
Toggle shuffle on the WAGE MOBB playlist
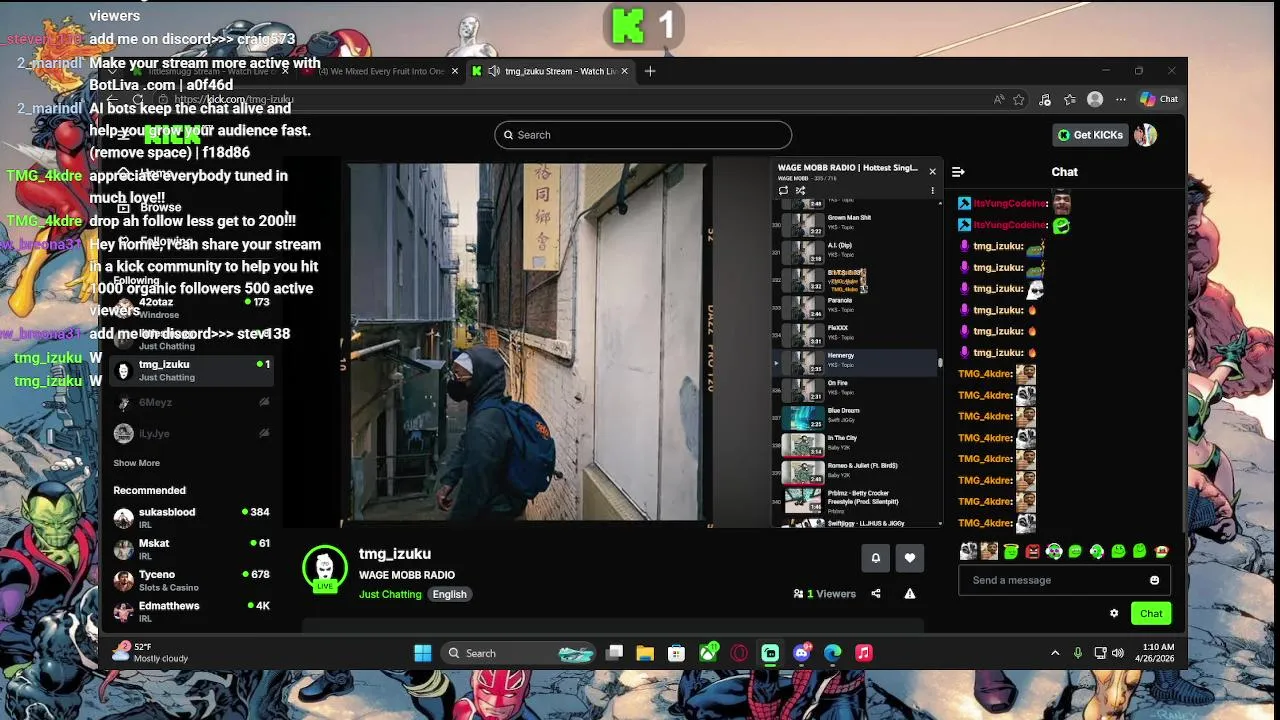[x=800, y=190]
